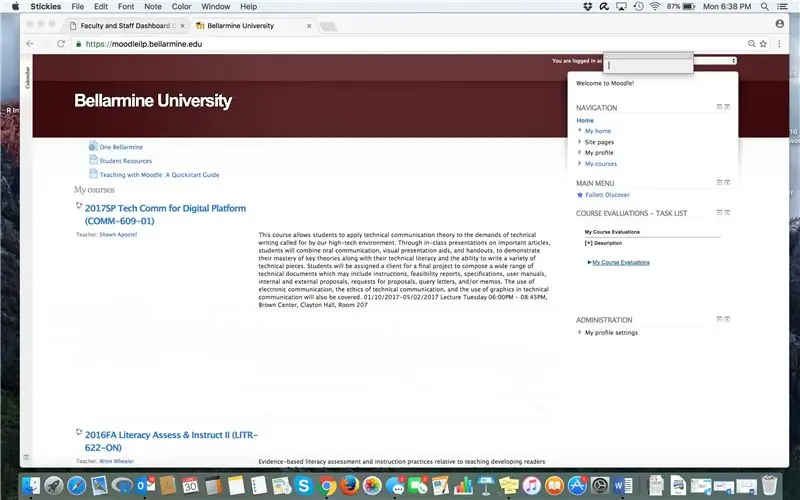Open teacher Shawn Apostel's profile link

(118, 235)
